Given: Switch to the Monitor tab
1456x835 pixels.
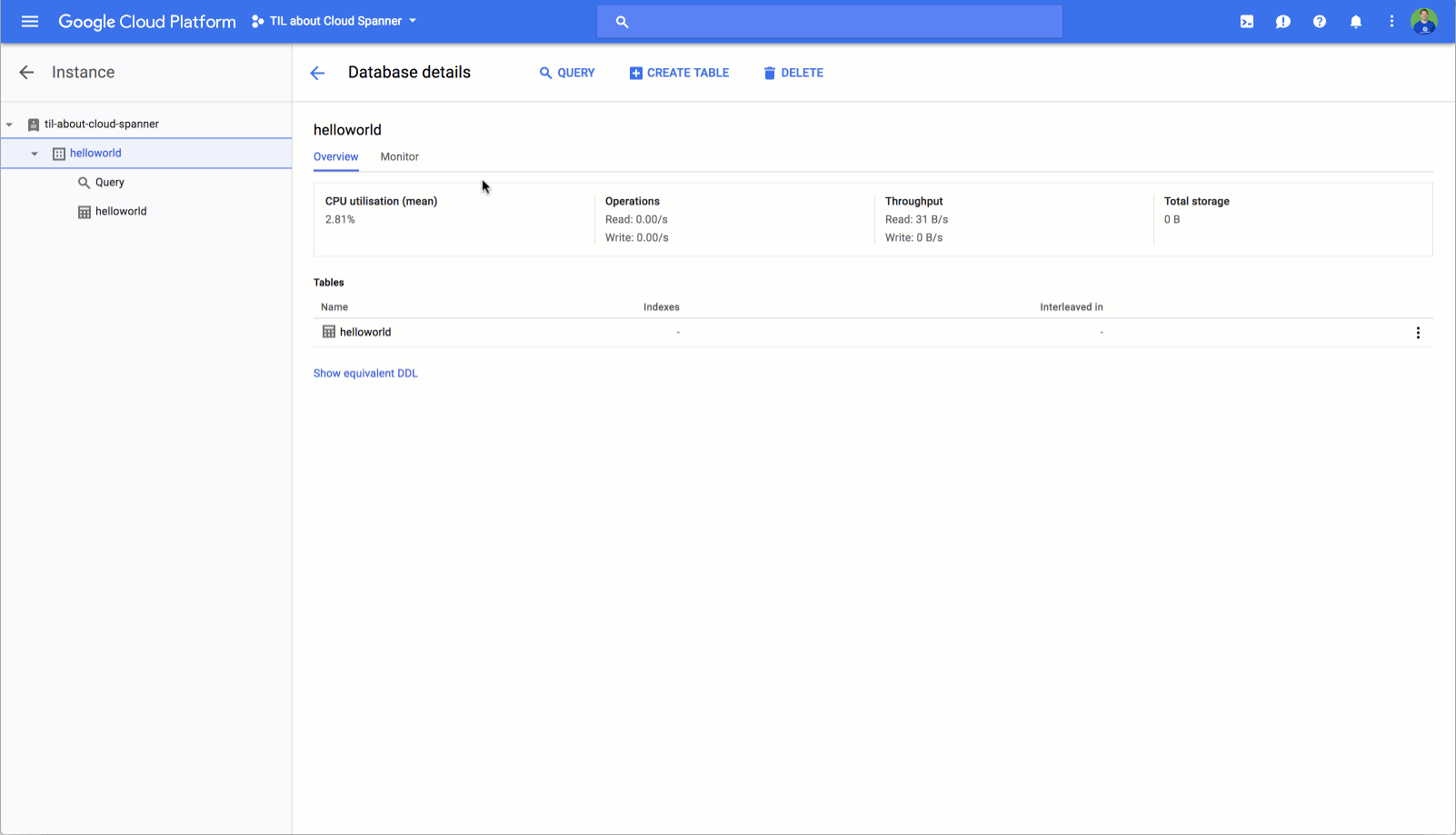Looking at the screenshot, I should coord(399,156).
